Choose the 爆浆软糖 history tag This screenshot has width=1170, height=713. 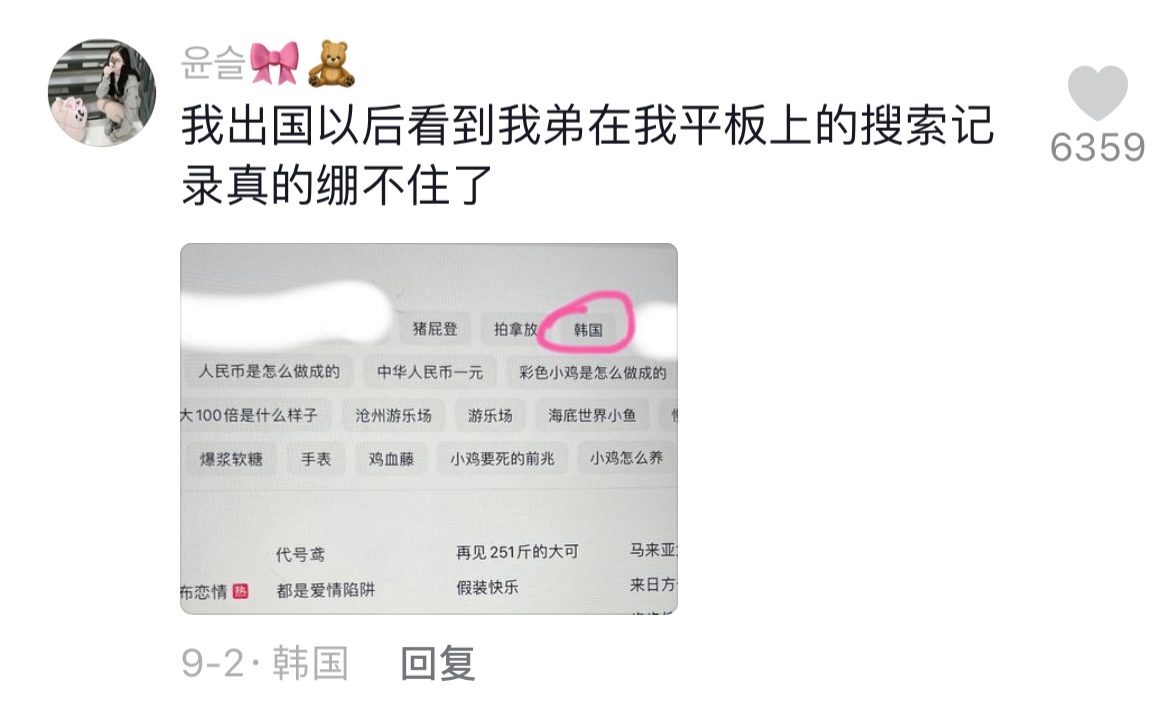pos(231,459)
